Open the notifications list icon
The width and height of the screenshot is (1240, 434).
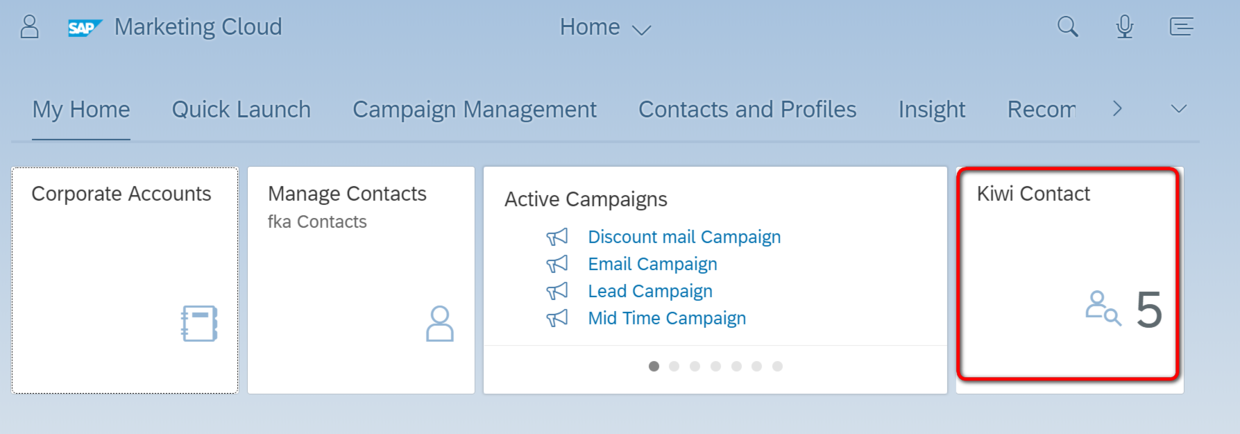pyautogui.click(x=1182, y=27)
